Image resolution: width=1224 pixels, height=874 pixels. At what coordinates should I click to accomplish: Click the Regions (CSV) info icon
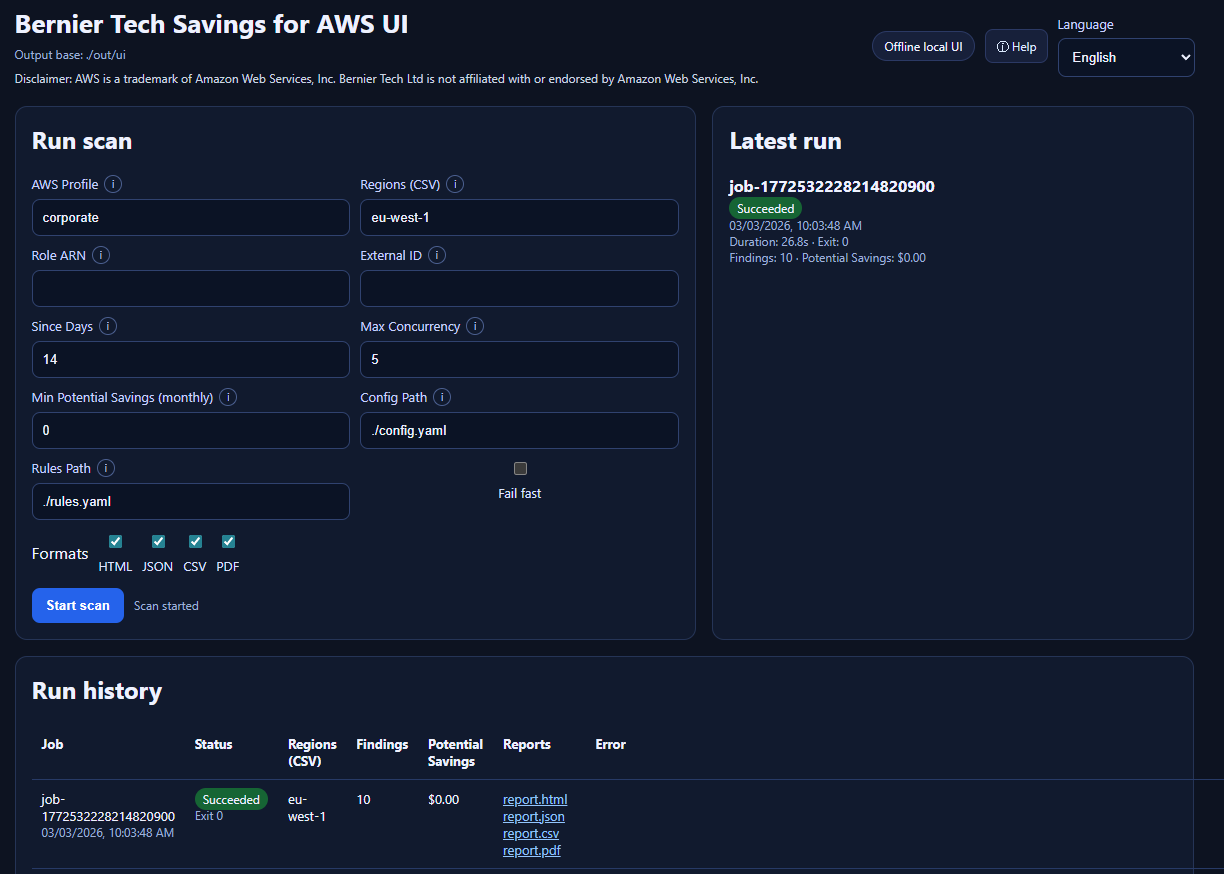[455, 184]
